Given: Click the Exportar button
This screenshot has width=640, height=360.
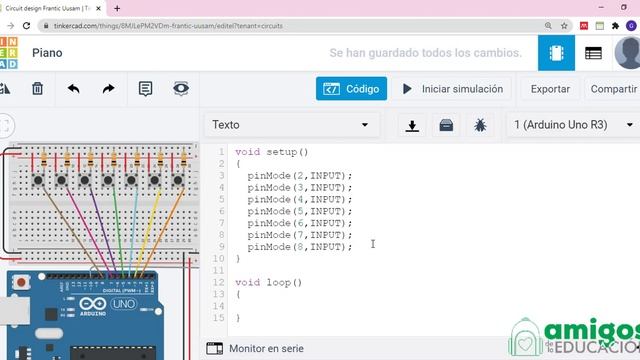Looking at the screenshot, I should (550, 89).
